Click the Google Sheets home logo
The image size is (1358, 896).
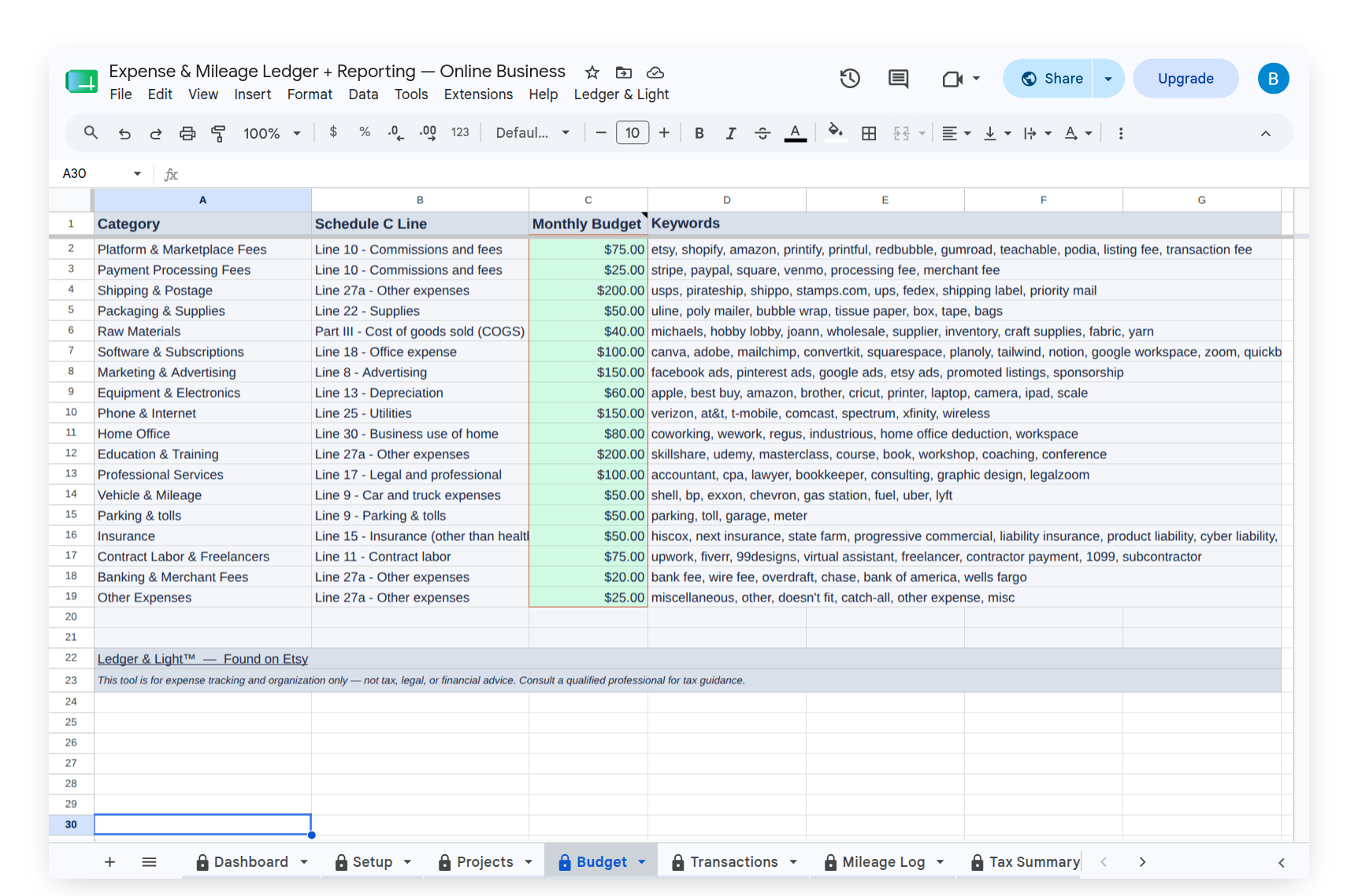point(82,81)
